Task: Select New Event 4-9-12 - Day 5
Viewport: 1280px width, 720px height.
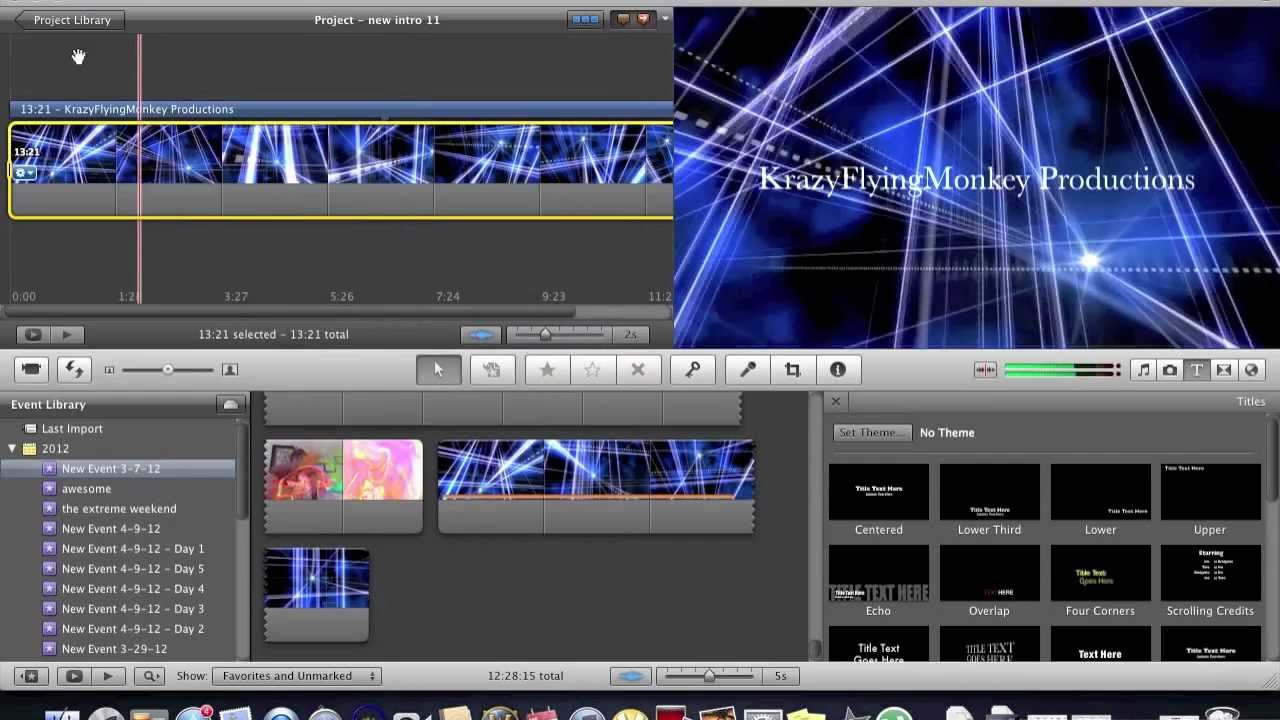Action: pos(133,569)
